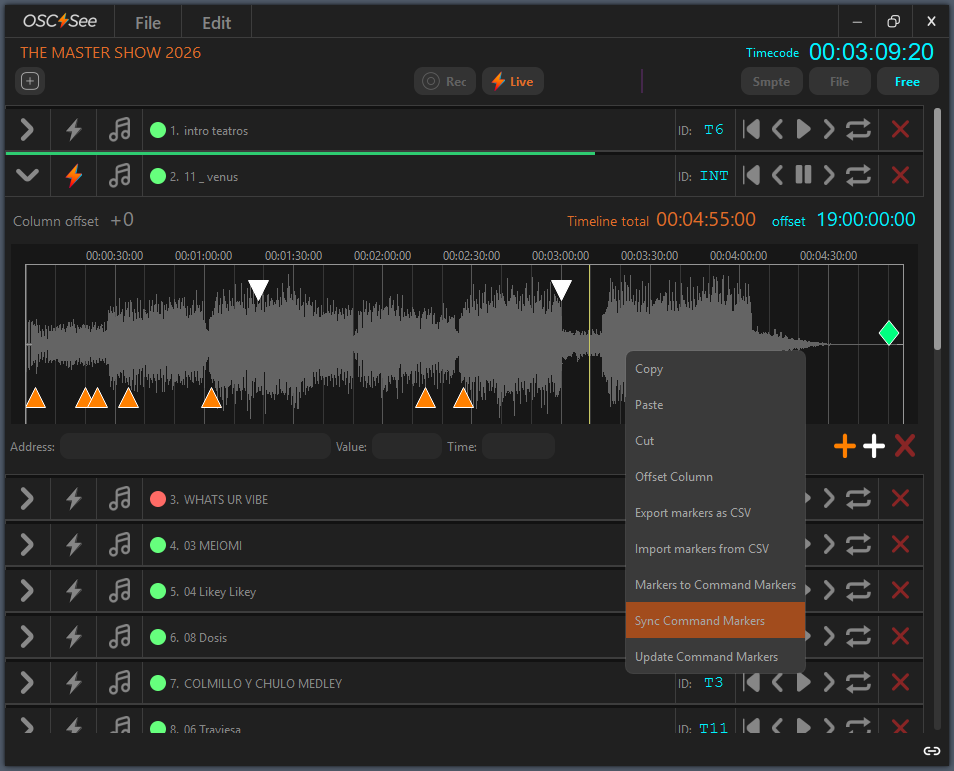
Task: Click the Rec button
Action: (445, 81)
